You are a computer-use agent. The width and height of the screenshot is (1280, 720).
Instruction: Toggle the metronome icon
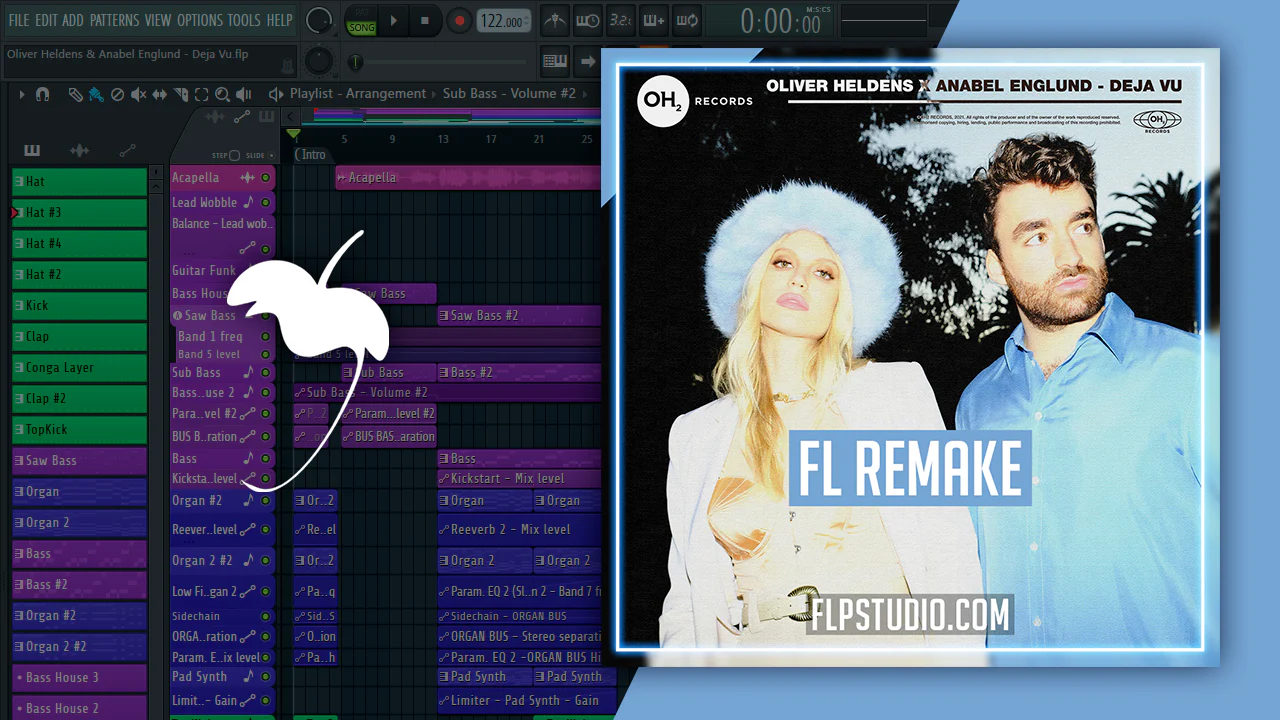[x=554, y=20]
